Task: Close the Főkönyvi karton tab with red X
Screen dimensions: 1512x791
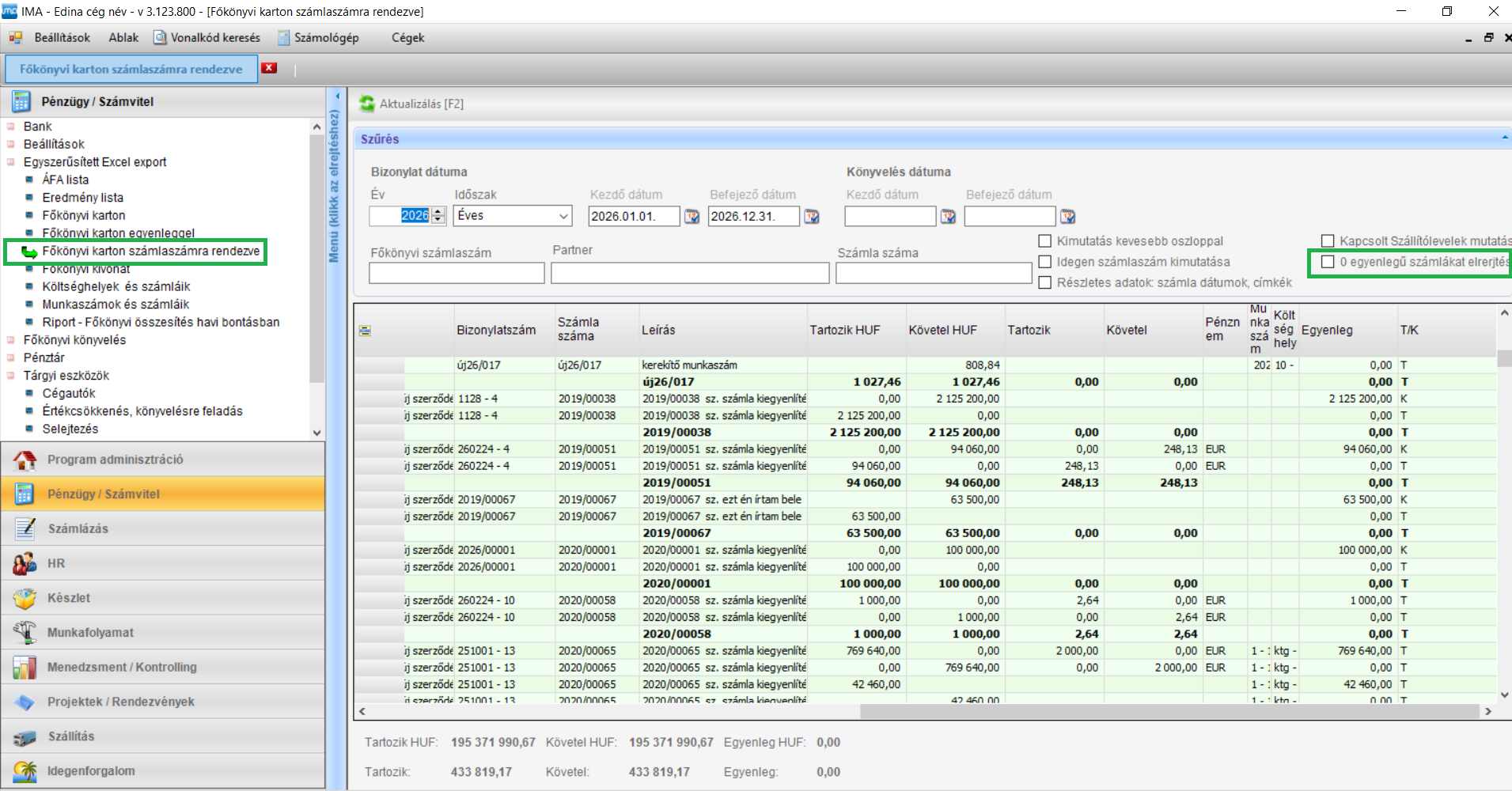Action: click(270, 68)
